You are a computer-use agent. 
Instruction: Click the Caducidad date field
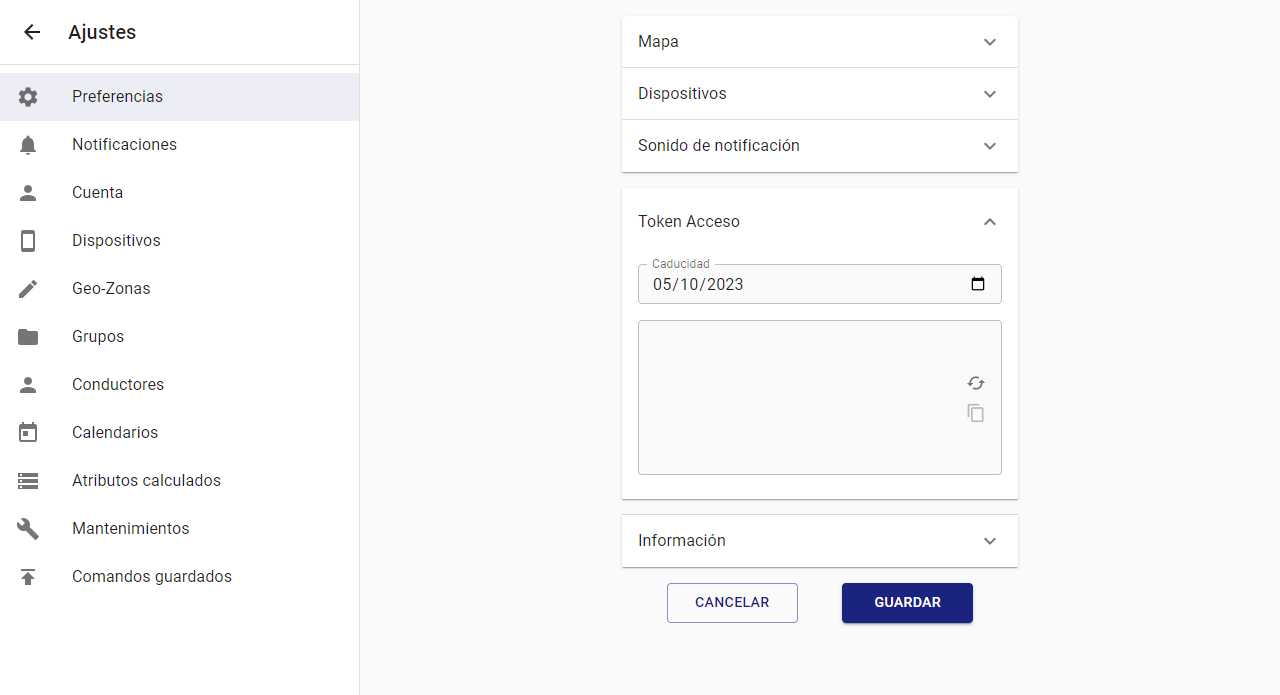pyautogui.click(x=820, y=284)
